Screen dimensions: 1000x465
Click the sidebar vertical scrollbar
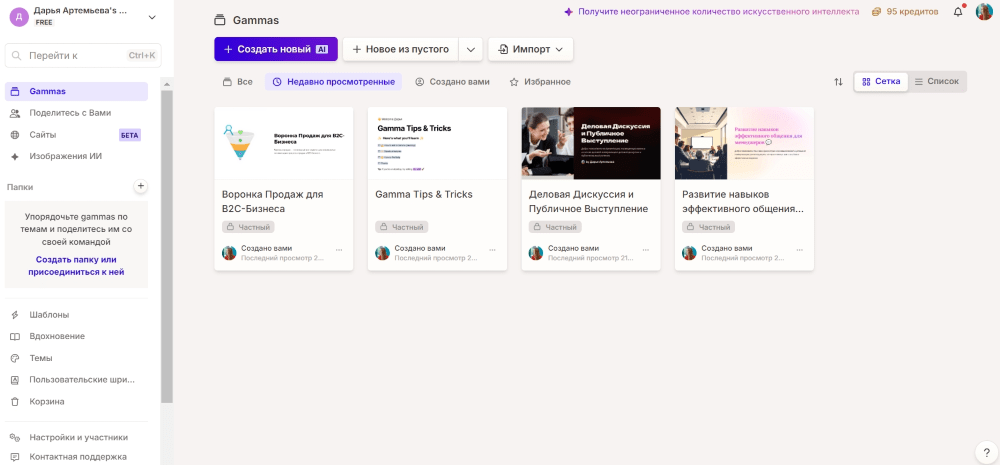click(x=166, y=247)
